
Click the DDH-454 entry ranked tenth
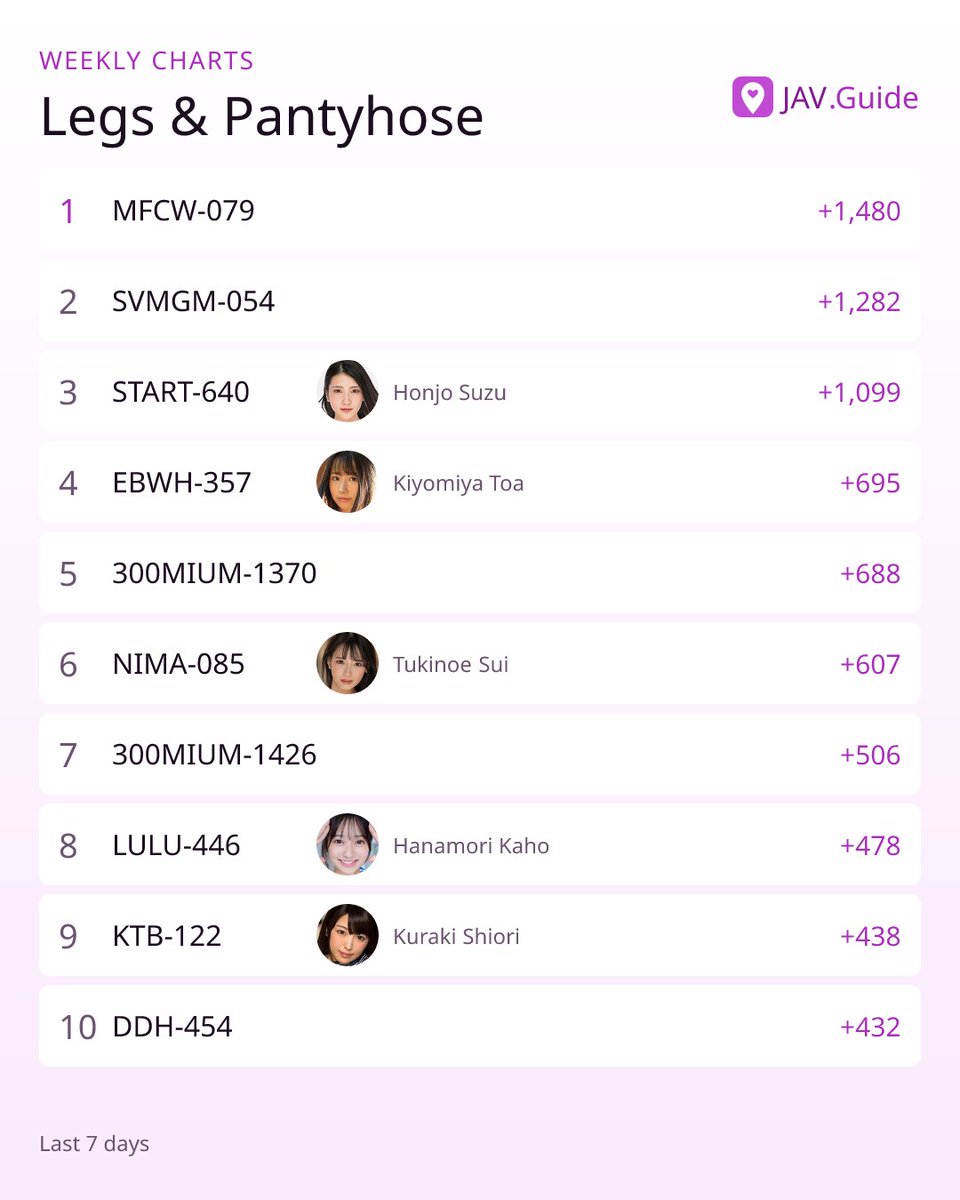pyautogui.click(x=480, y=1026)
